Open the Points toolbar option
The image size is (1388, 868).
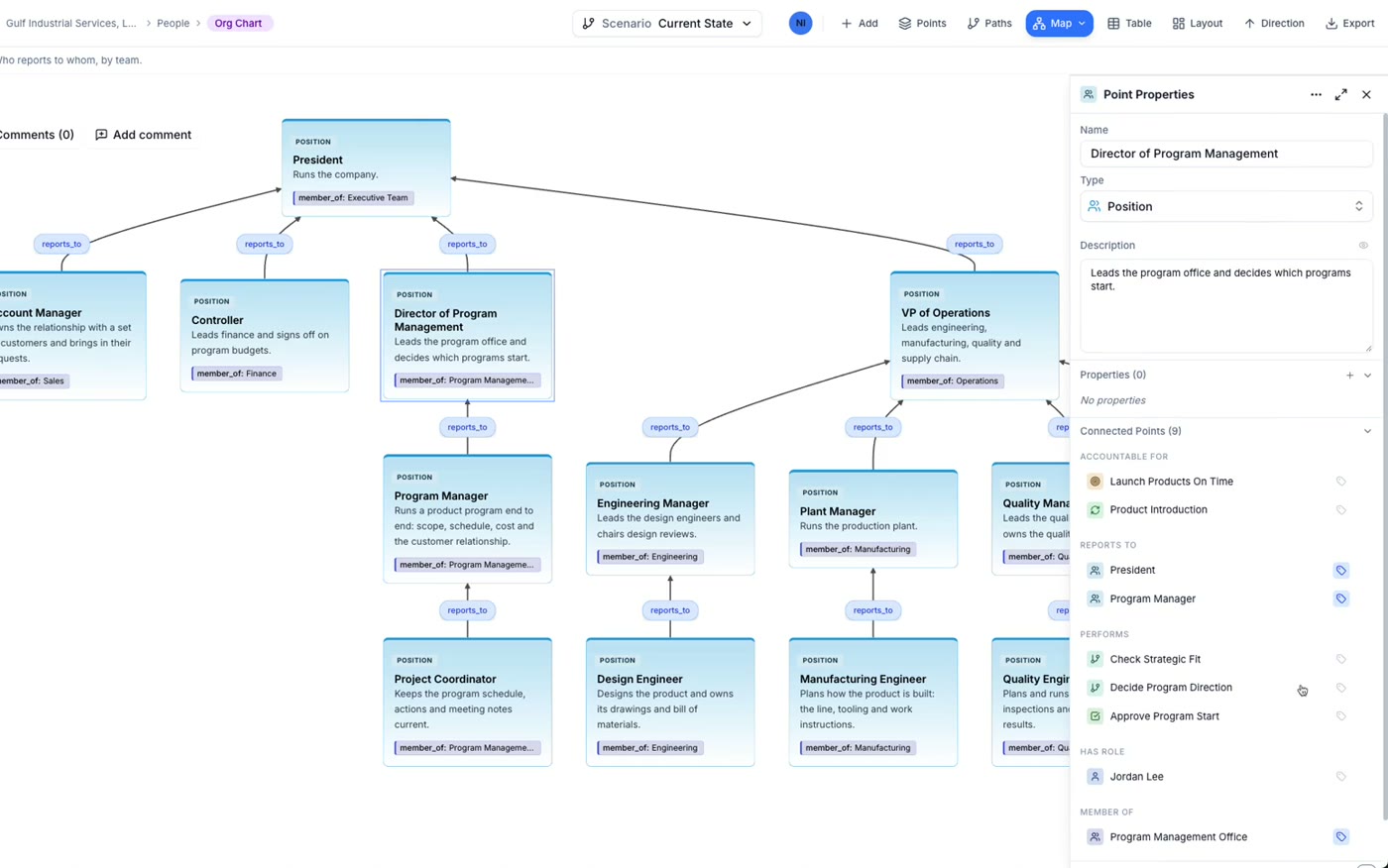point(922,23)
